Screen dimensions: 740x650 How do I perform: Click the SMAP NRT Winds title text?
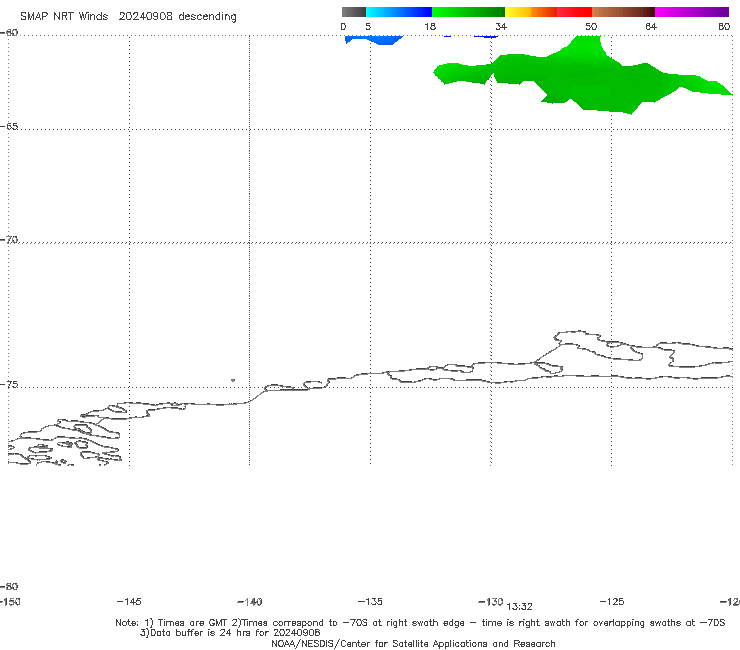(x=64, y=17)
